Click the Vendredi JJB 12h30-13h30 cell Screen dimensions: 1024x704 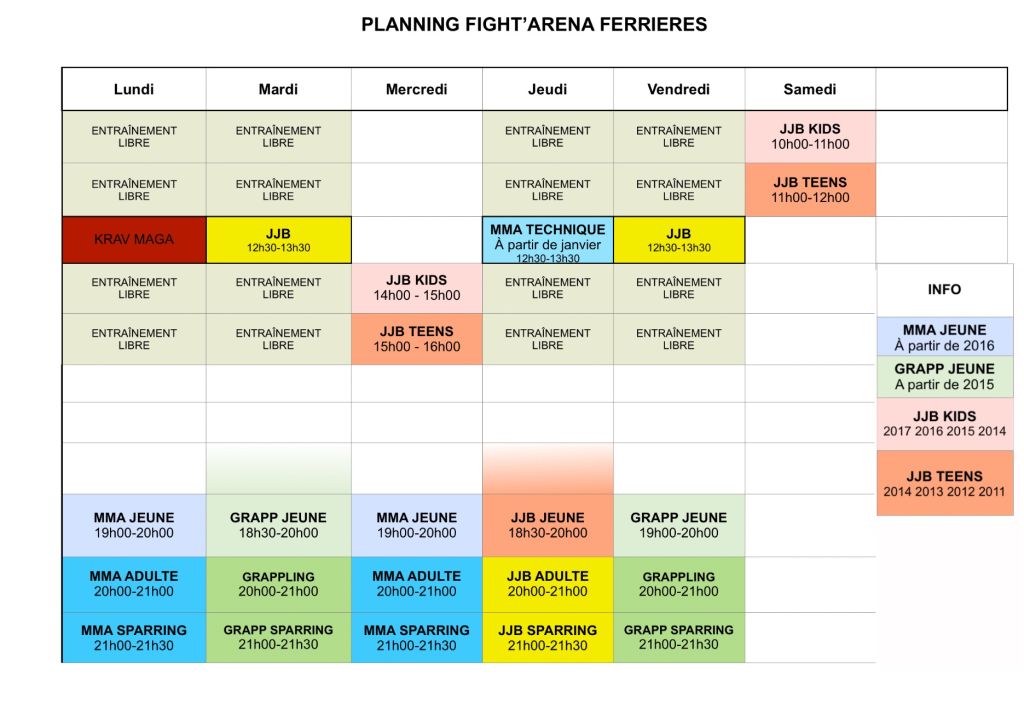coord(679,240)
